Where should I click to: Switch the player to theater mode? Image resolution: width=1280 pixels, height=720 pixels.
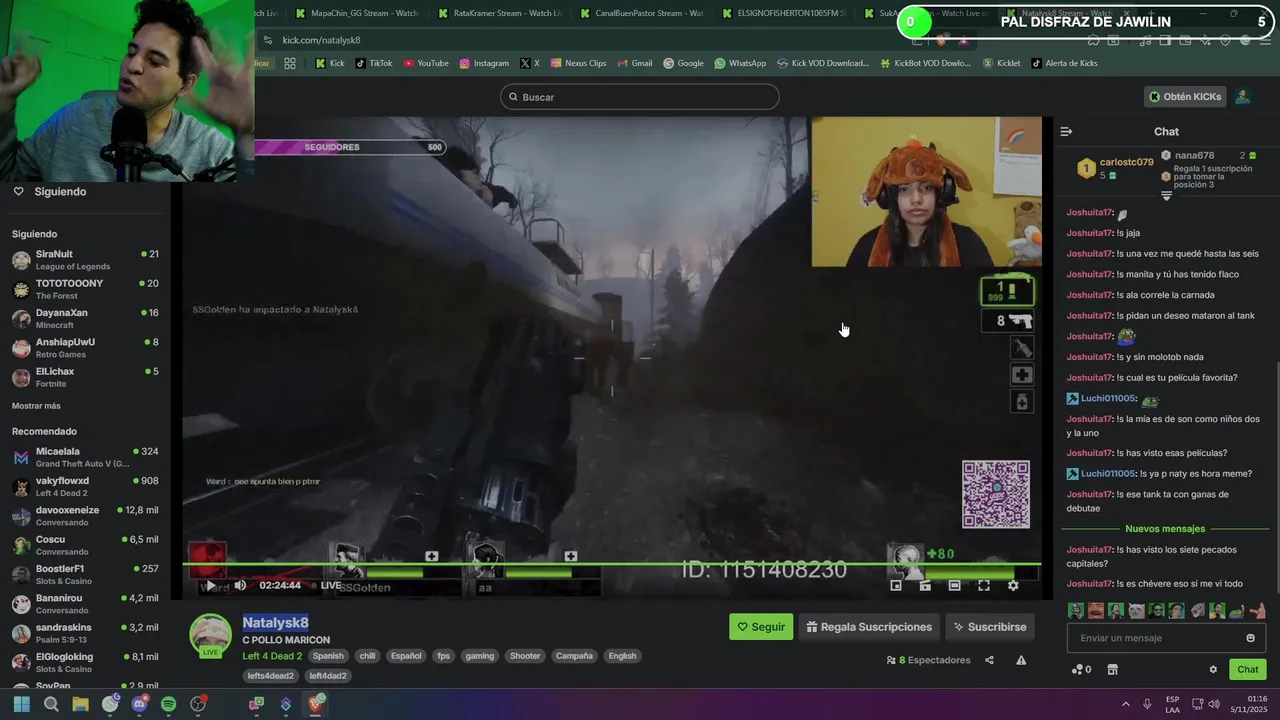954,586
